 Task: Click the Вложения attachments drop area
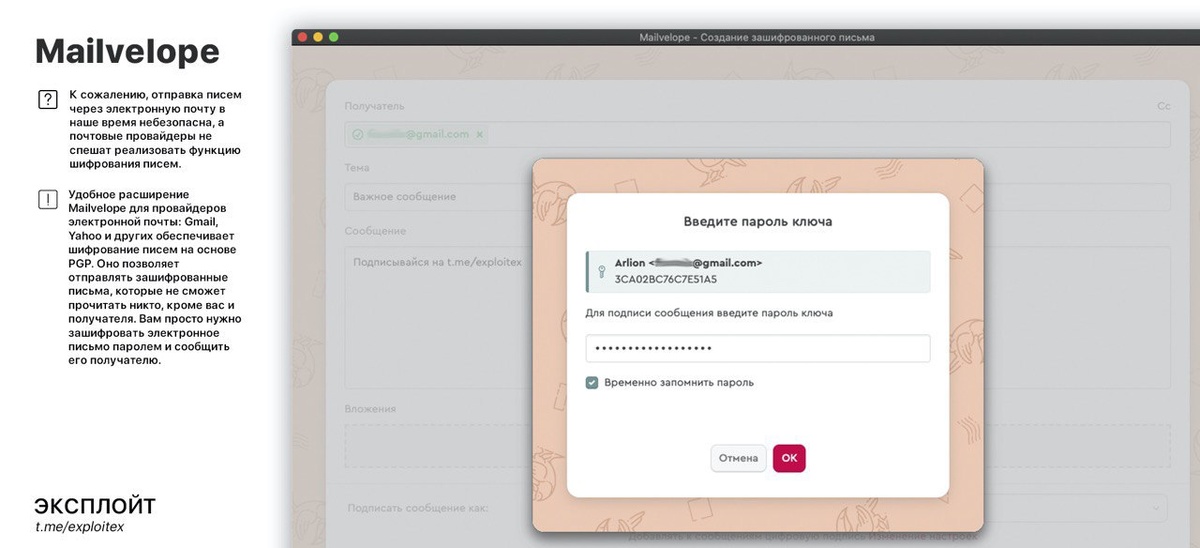coord(757,446)
